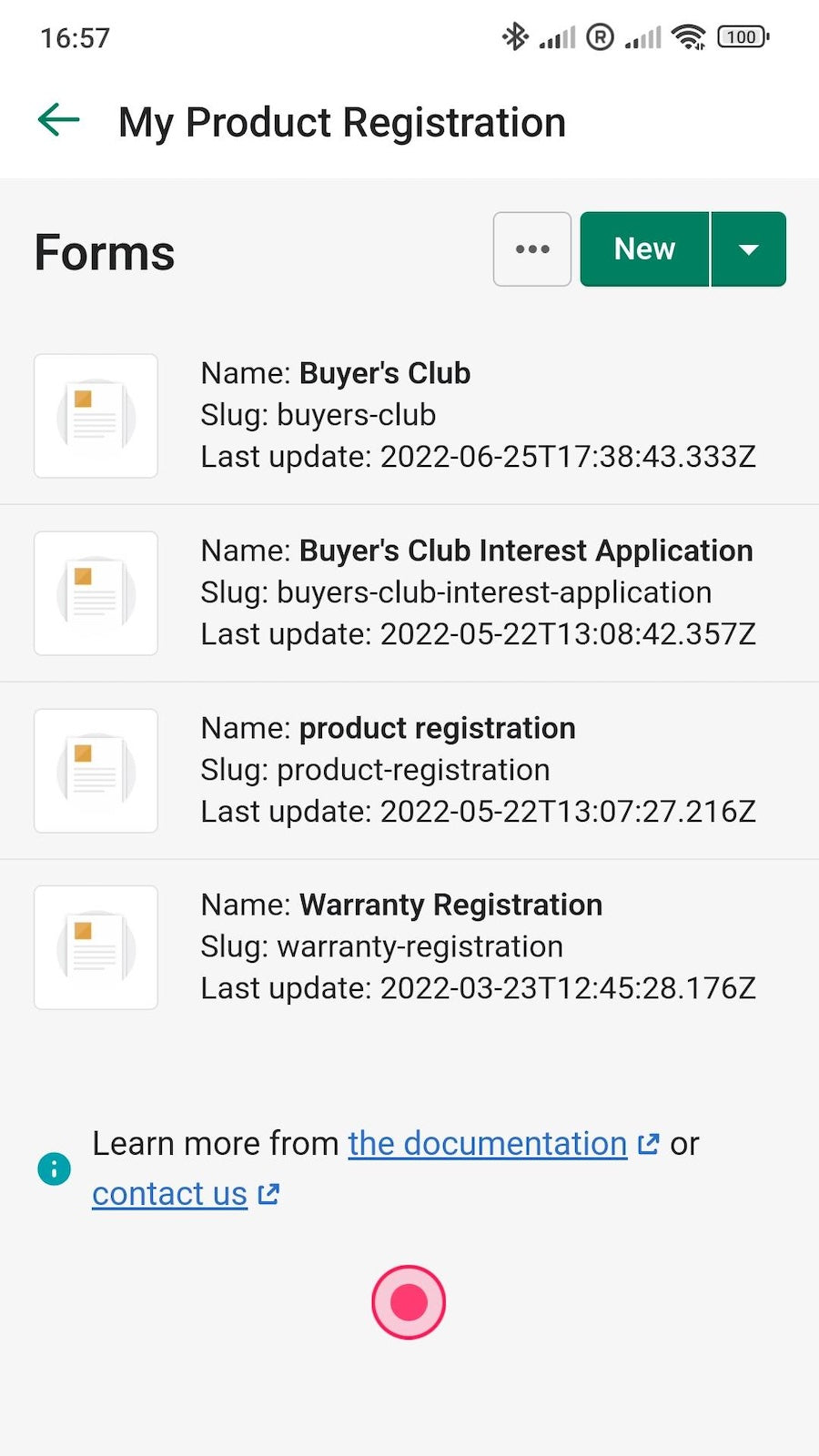This screenshot has width=819, height=1456.
Task: Tap the Bluetooth status icon
Action: click(515, 37)
